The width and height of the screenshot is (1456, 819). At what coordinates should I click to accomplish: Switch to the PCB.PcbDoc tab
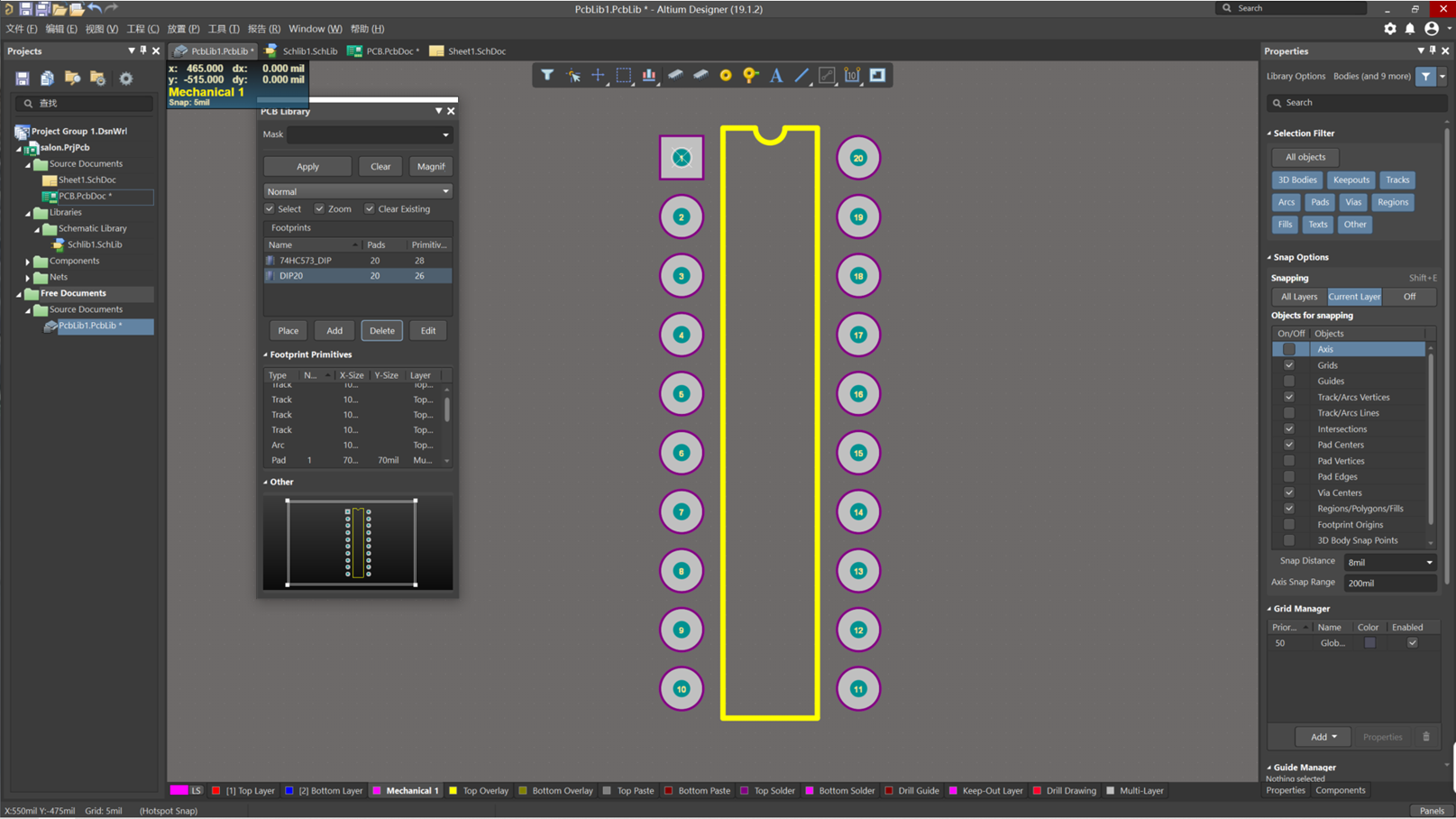pos(384,51)
